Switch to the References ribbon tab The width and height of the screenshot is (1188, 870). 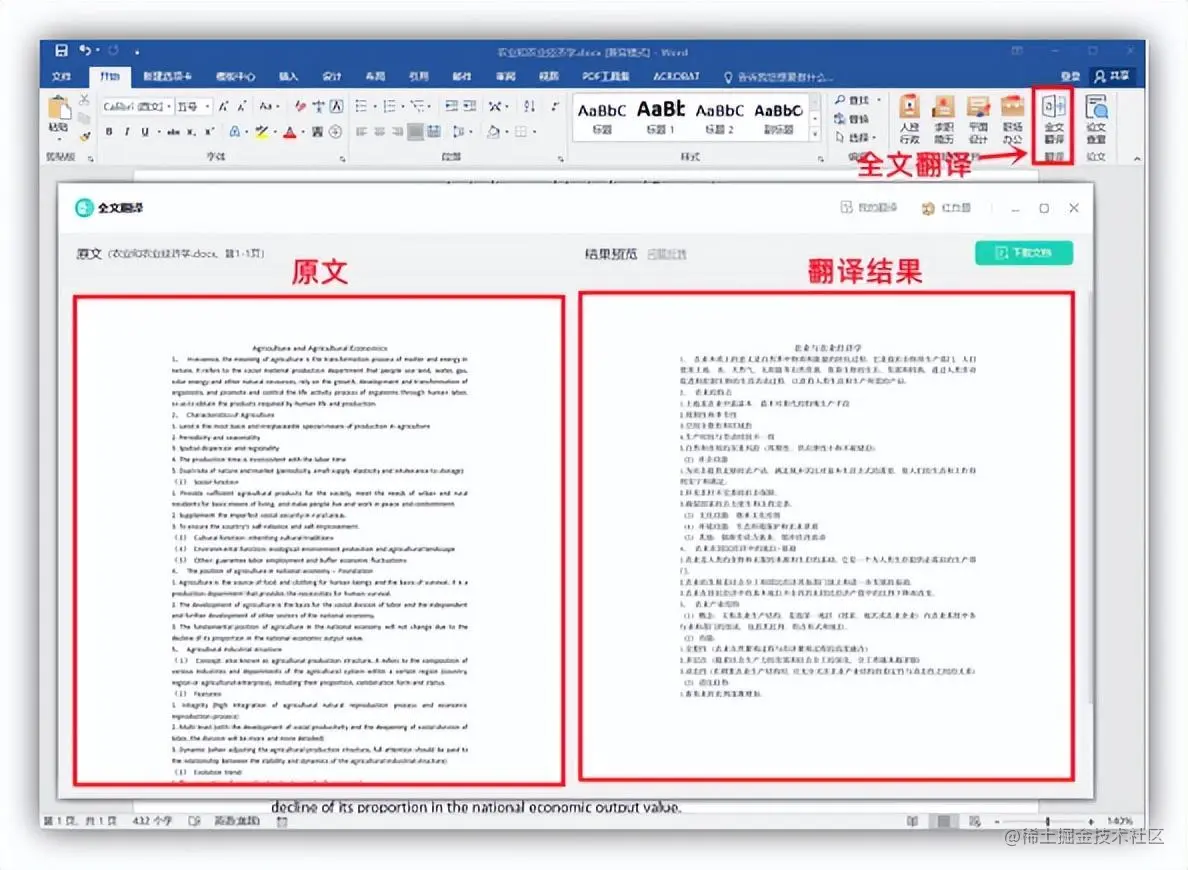(418, 76)
